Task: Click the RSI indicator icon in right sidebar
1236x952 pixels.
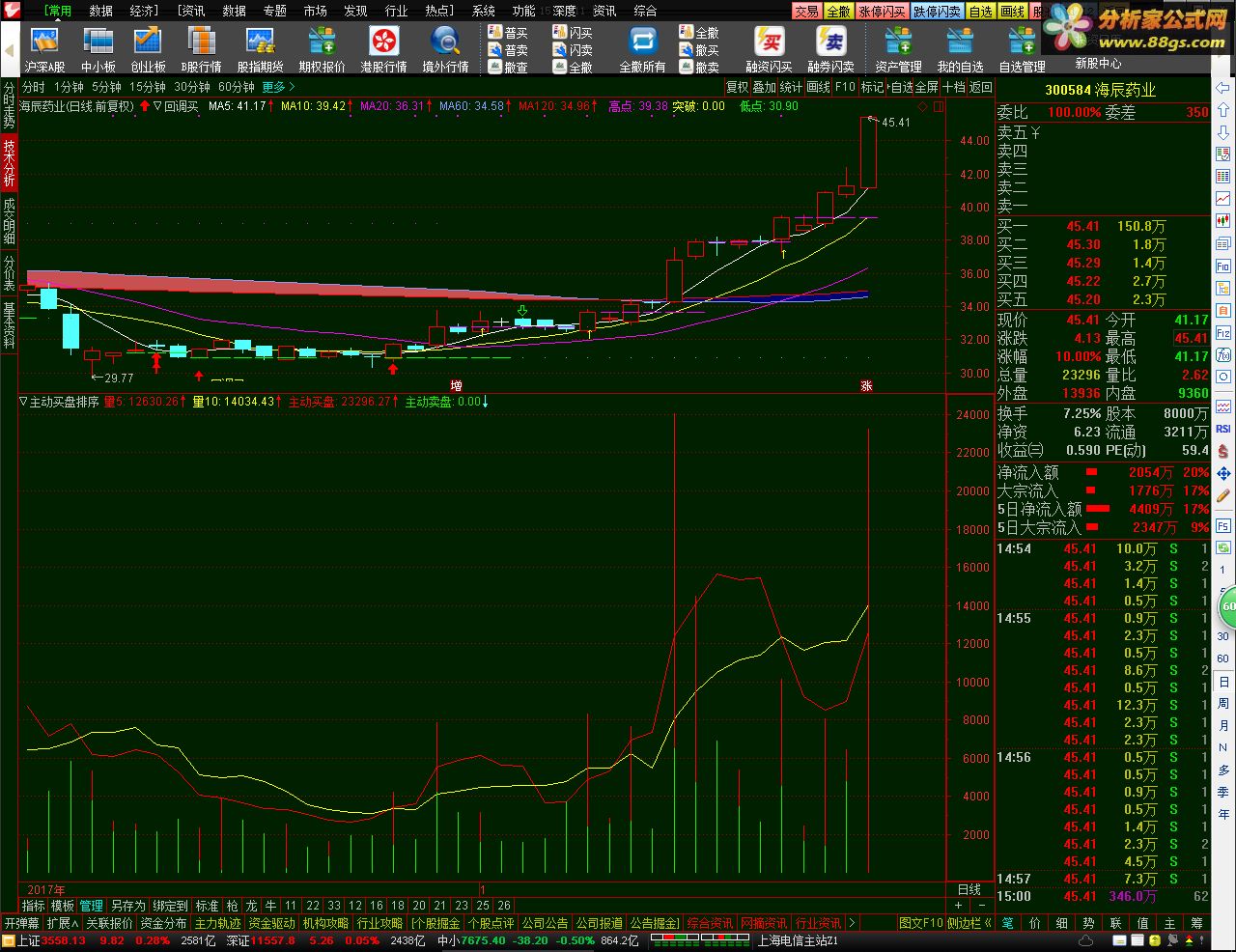Action: click(x=1223, y=429)
